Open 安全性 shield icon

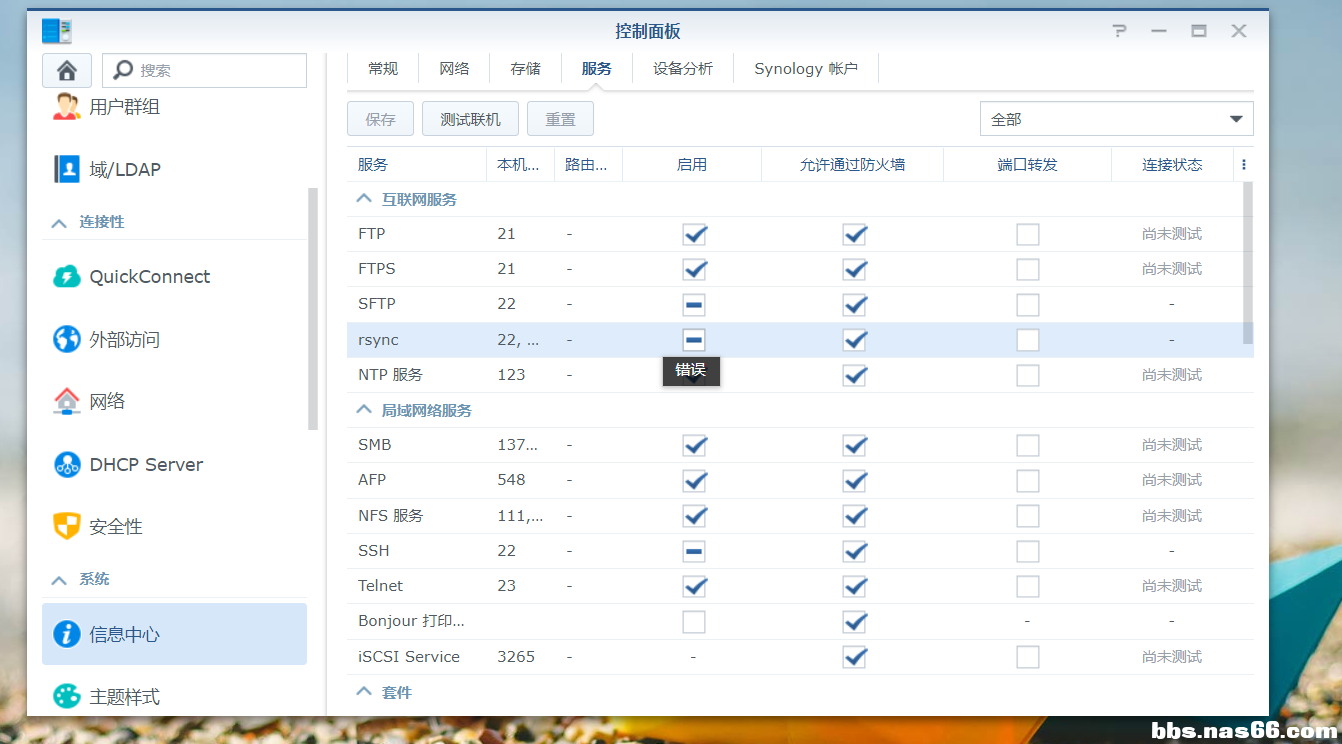pyautogui.click(x=67, y=526)
